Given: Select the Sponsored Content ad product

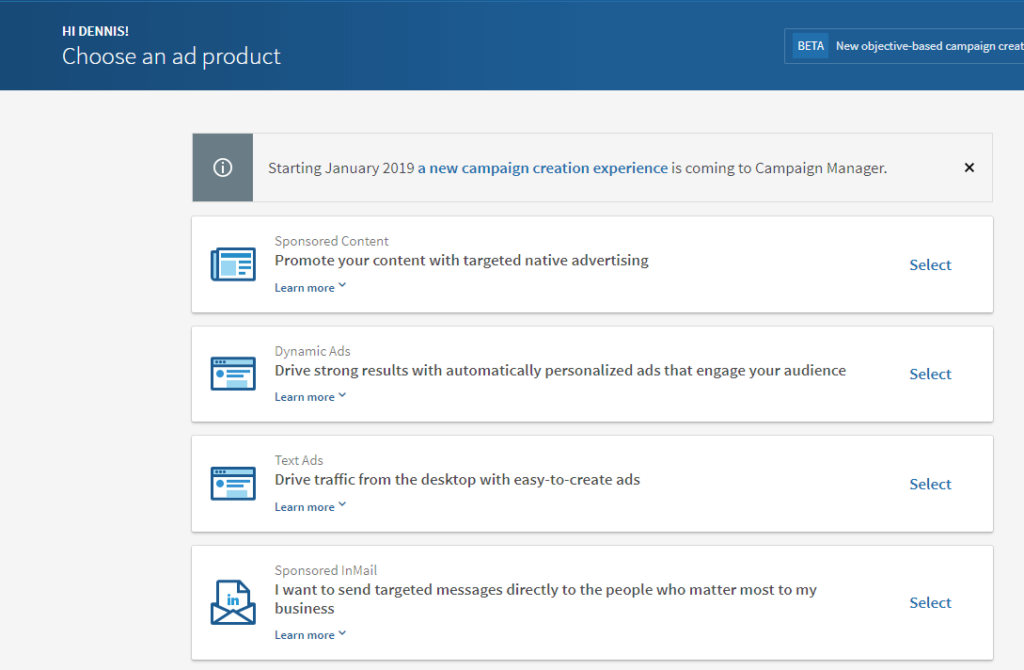Looking at the screenshot, I should tap(930, 264).
